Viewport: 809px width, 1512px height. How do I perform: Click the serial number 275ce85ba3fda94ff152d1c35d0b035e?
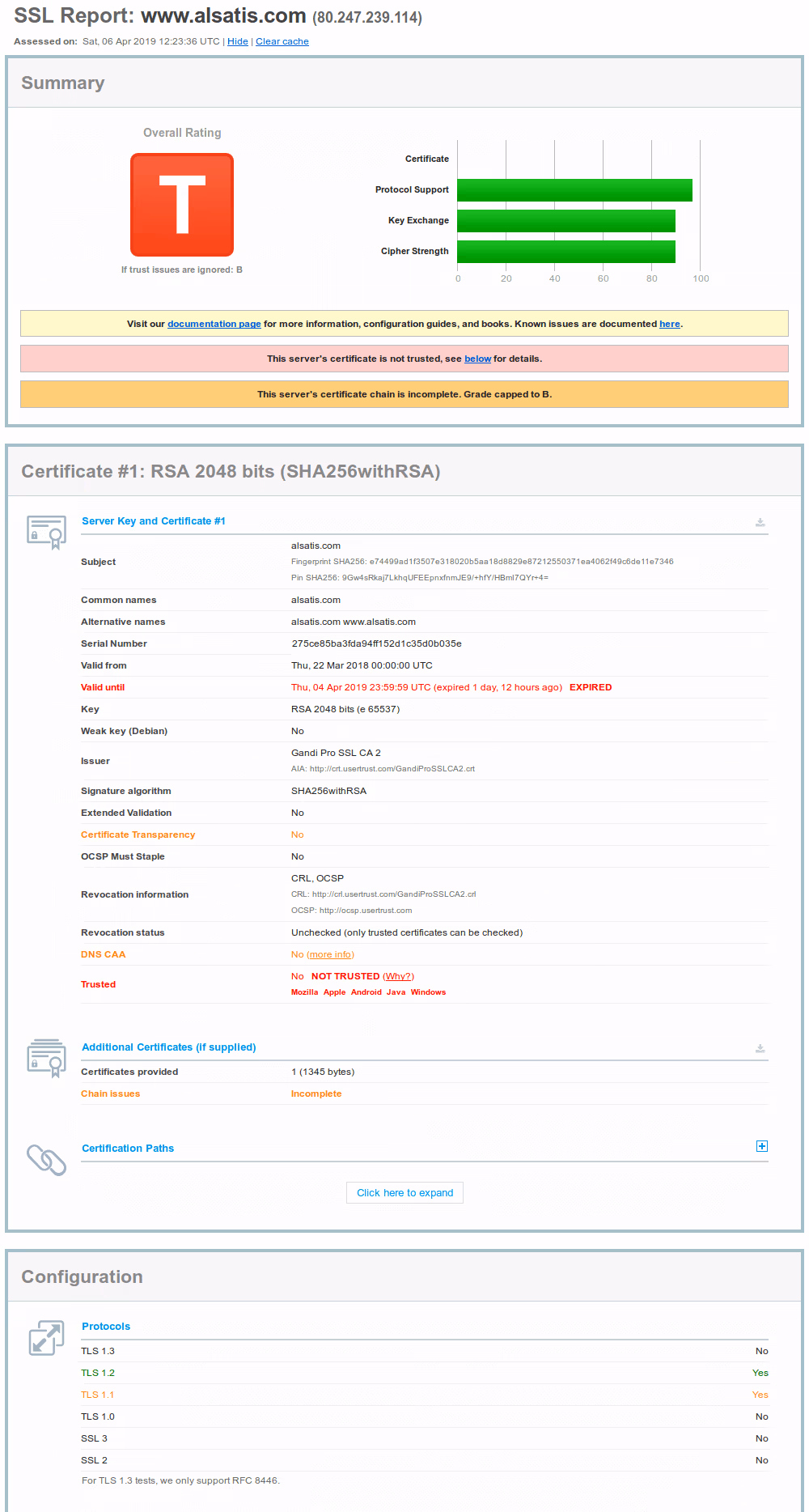[376, 643]
